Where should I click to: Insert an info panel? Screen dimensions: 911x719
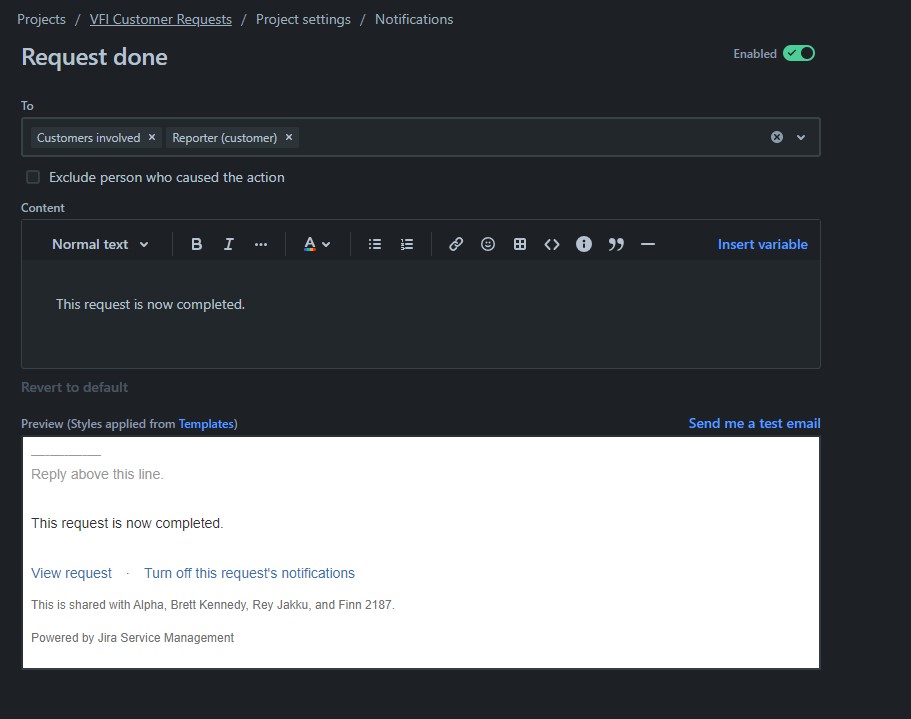point(584,245)
